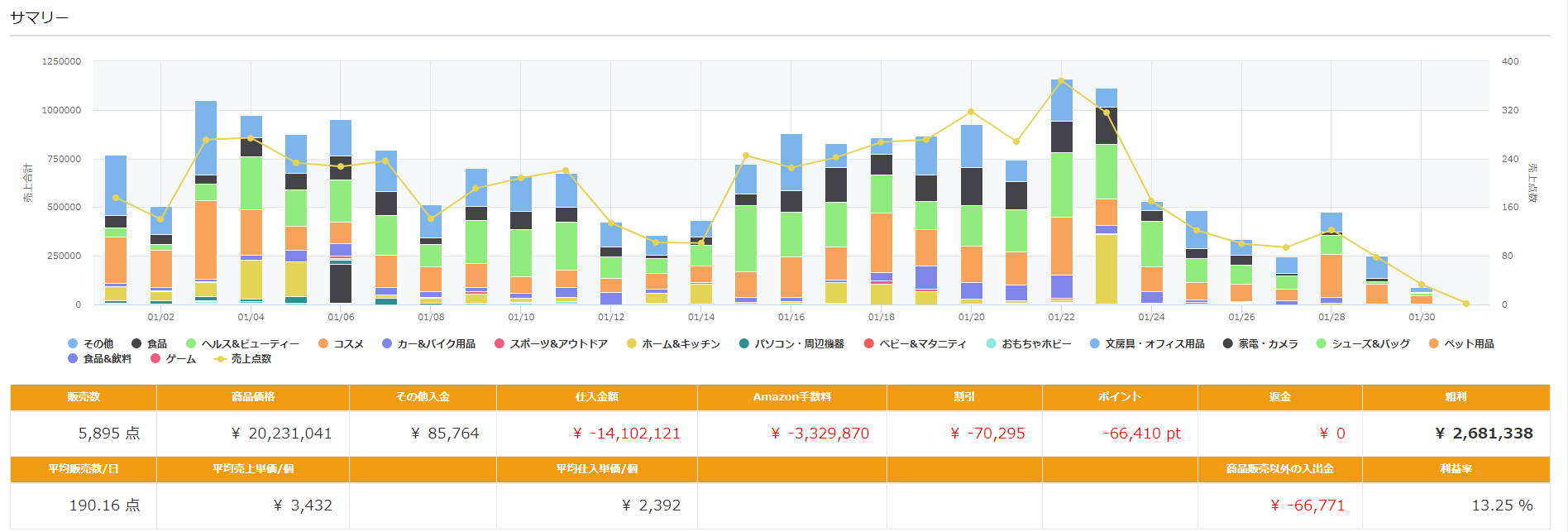Click the 粗利 header cell
1568x532 pixels.
coord(1456,397)
